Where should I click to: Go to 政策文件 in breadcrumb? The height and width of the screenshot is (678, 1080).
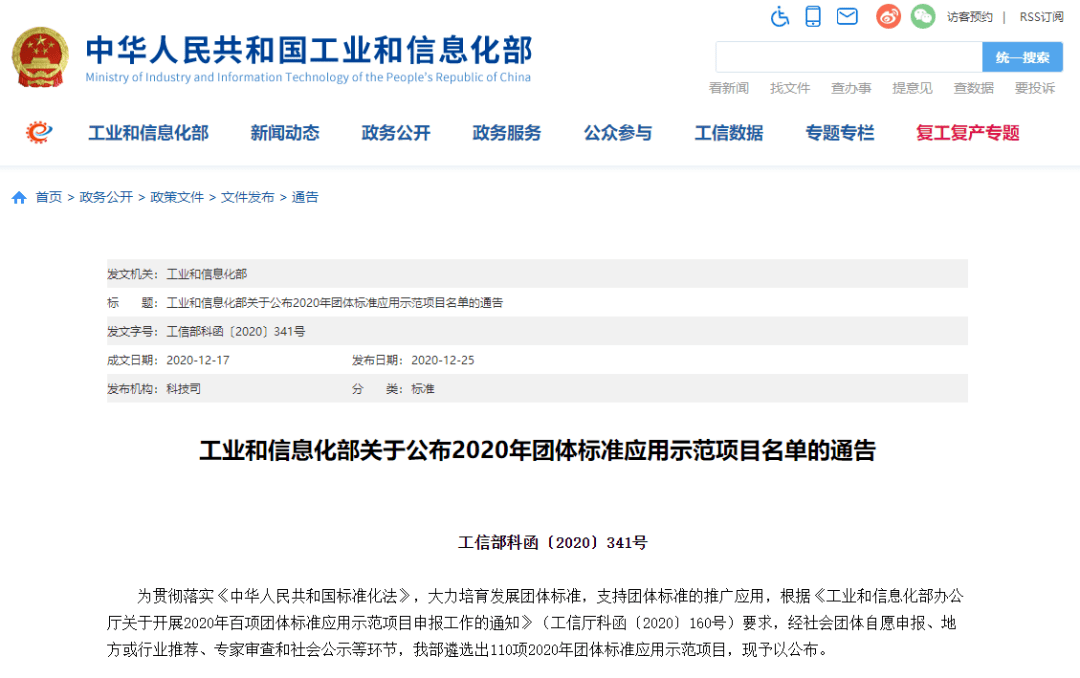pos(177,198)
